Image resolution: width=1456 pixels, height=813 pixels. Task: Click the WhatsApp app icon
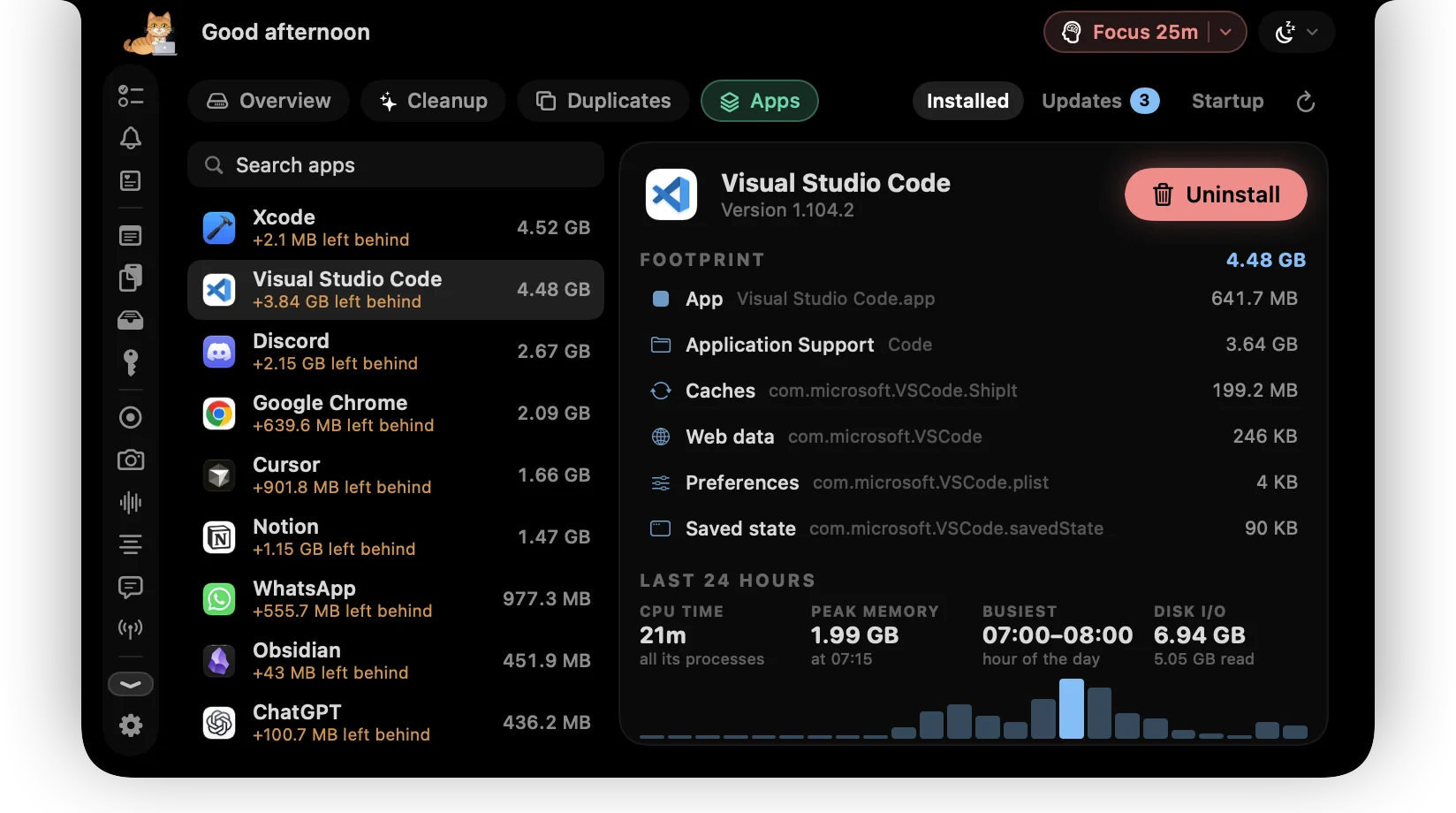pos(219,599)
